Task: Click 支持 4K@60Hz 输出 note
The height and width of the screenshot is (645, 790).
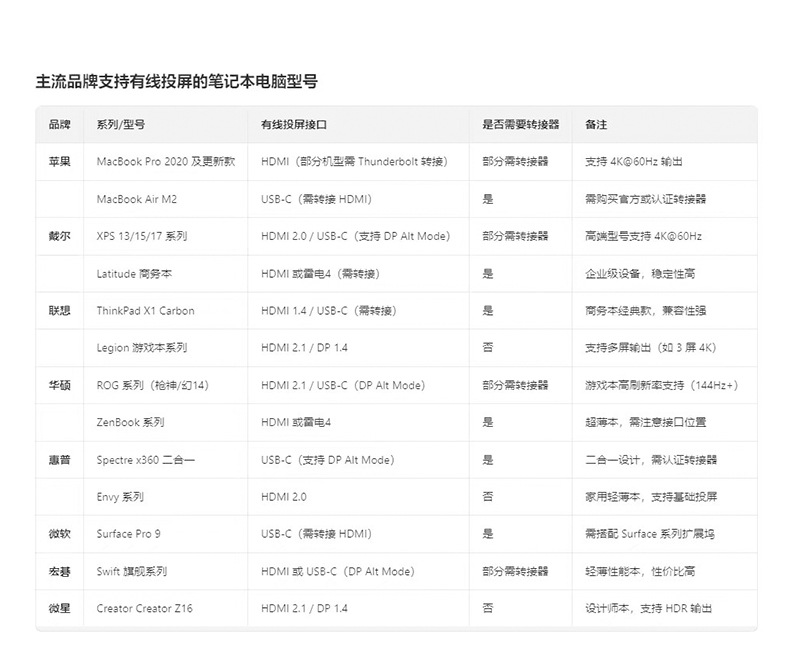Action: [x=634, y=162]
